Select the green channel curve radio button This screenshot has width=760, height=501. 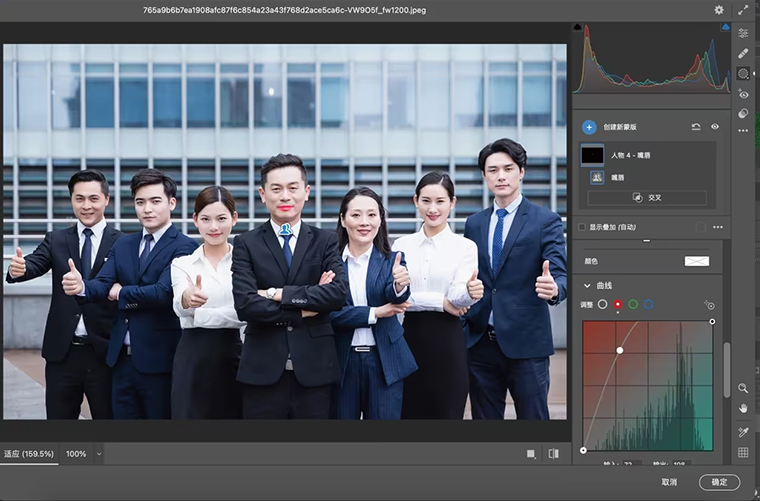coord(633,304)
